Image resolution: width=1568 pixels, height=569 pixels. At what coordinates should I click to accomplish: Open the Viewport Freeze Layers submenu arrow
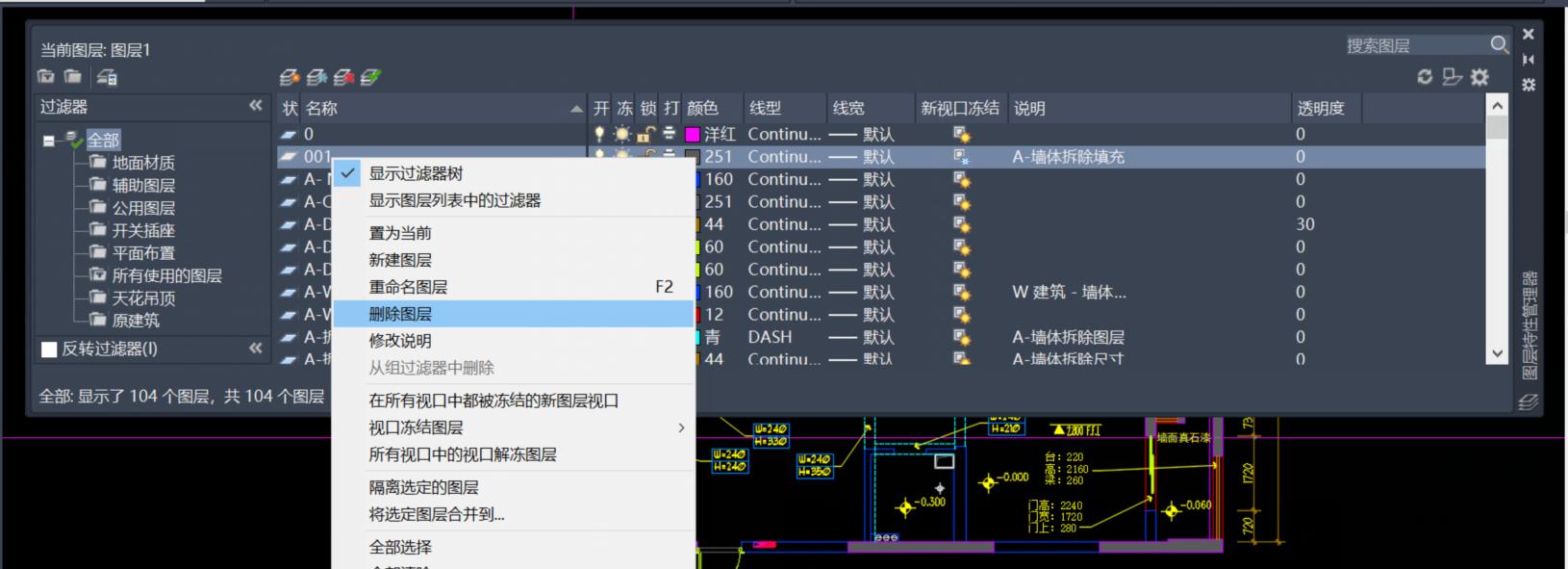click(681, 427)
